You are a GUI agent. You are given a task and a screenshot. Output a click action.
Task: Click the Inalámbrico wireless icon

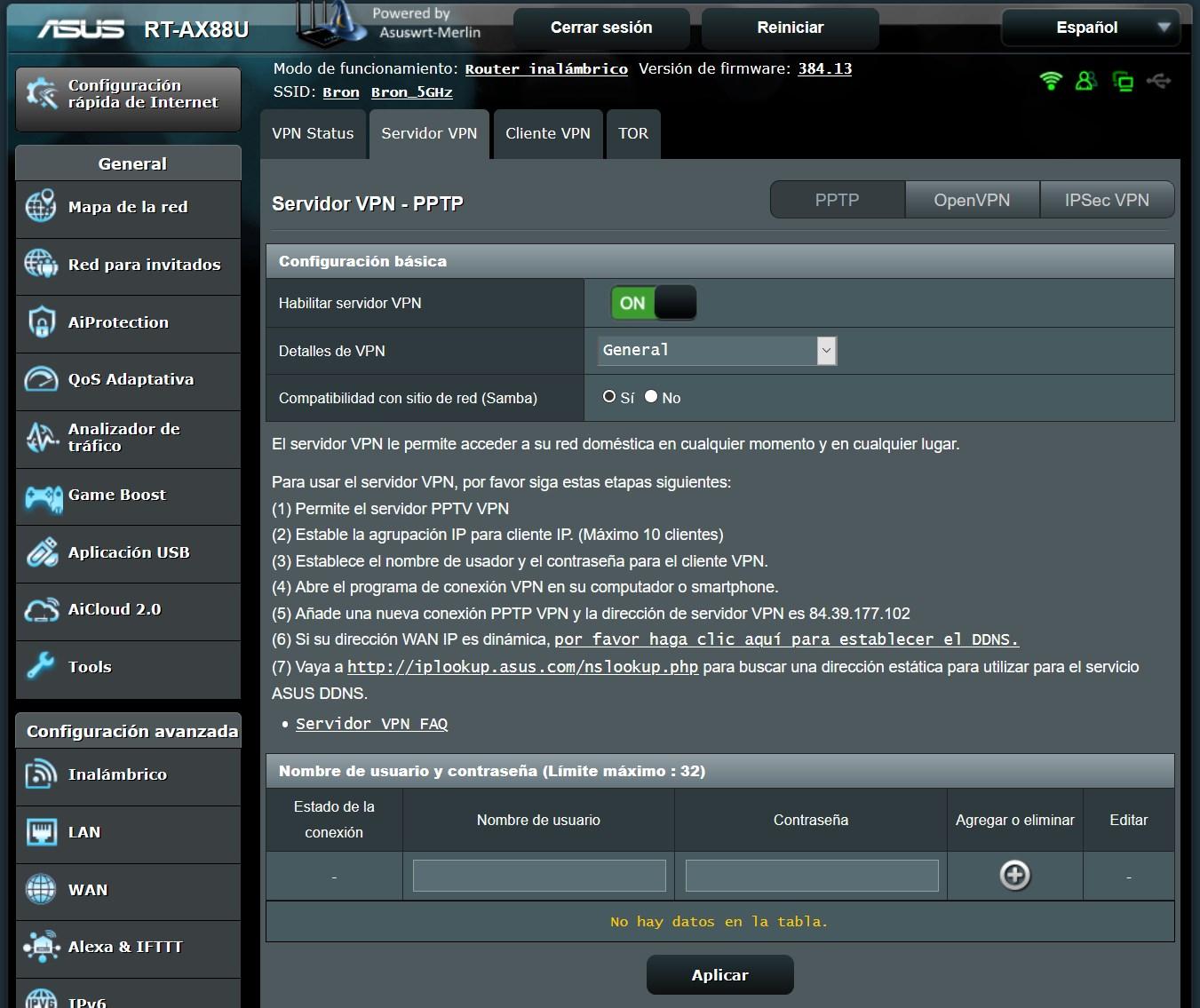[41, 774]
